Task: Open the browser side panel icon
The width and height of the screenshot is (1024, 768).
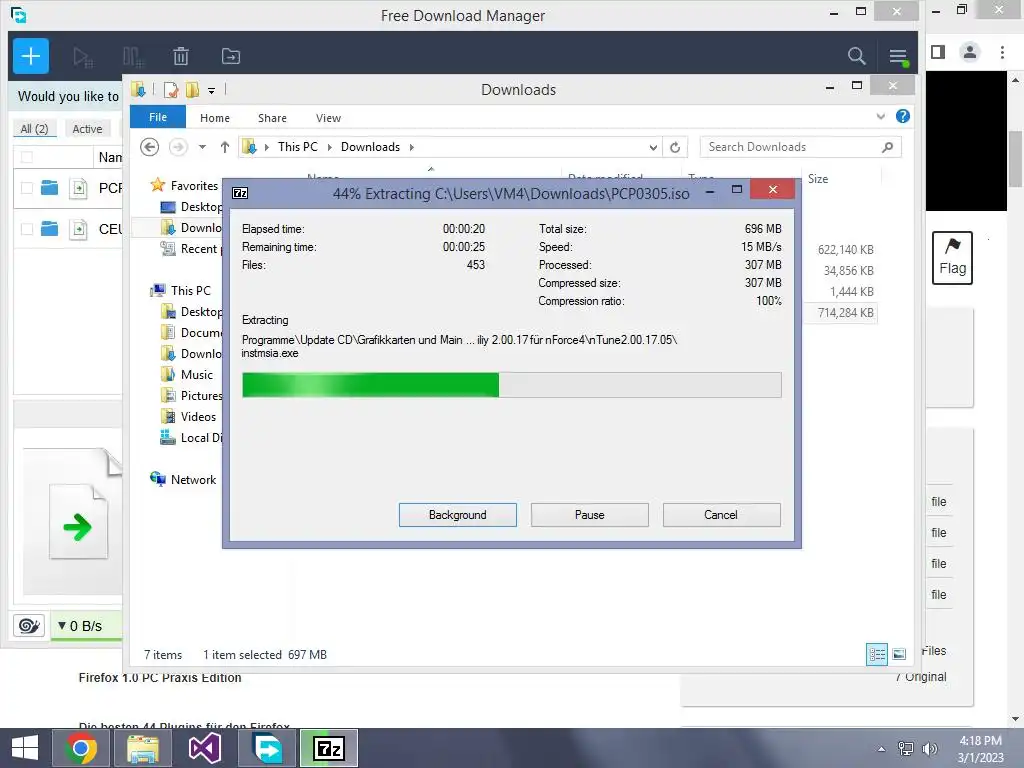Action: tap(938, 52)
